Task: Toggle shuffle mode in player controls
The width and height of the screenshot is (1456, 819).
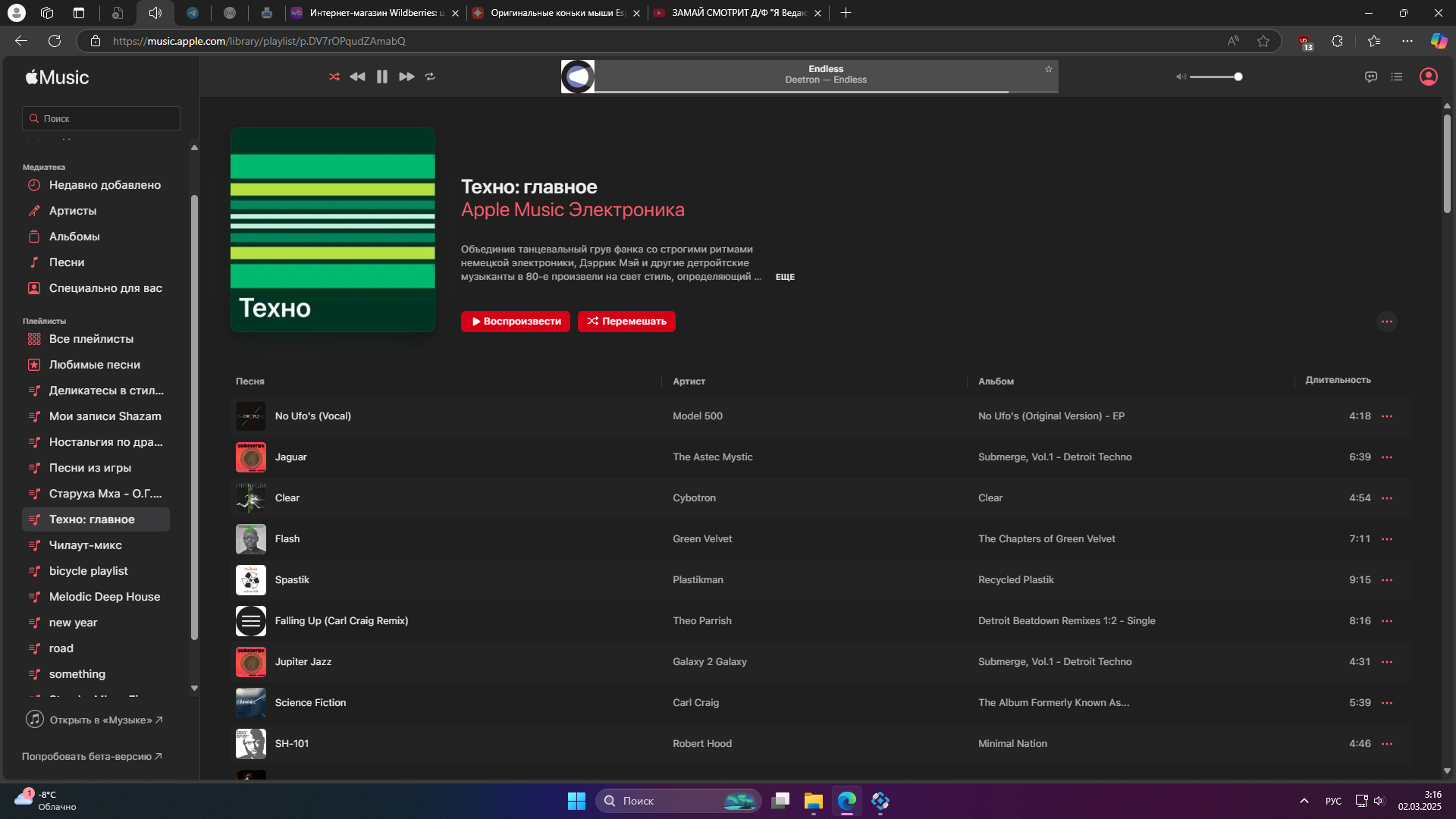Action: (334, 77)
